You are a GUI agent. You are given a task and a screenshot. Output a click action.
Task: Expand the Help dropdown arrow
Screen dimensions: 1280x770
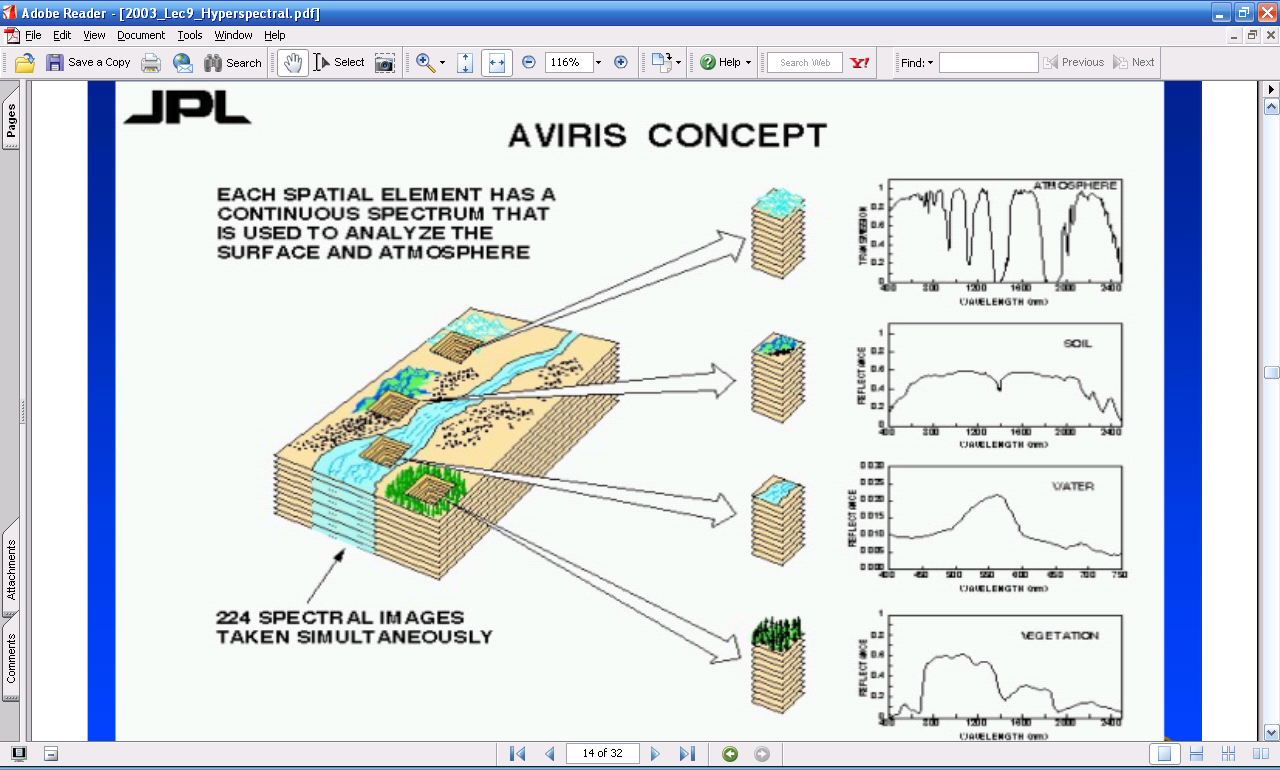[748, 62]
